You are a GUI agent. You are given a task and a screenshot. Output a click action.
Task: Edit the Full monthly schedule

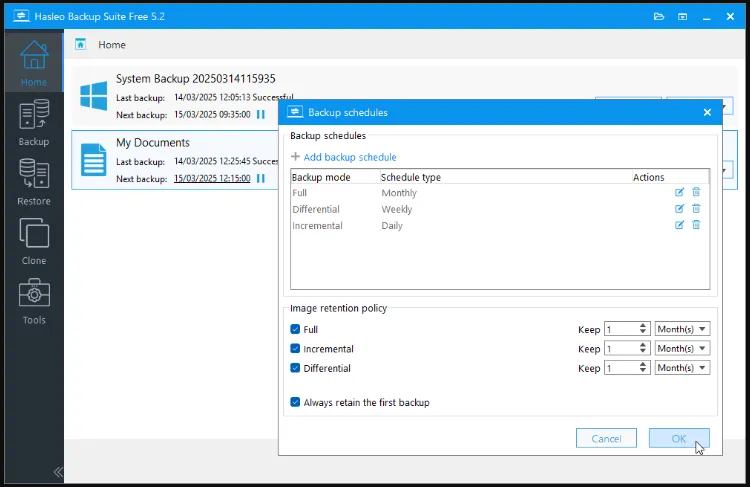coord(679,192)
